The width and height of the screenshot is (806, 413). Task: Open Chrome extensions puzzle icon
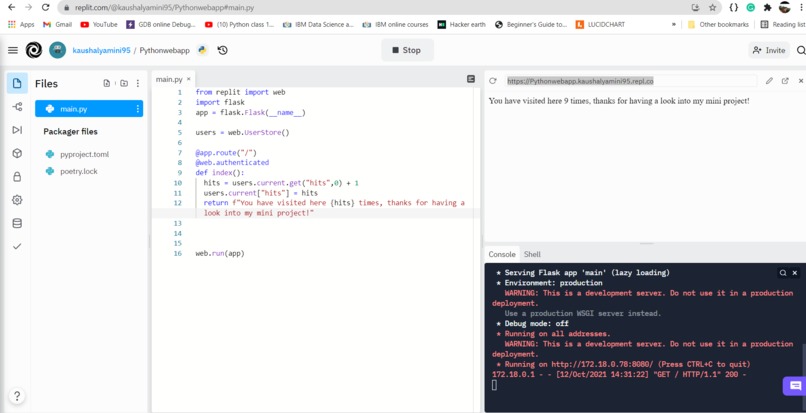(767, 8)
